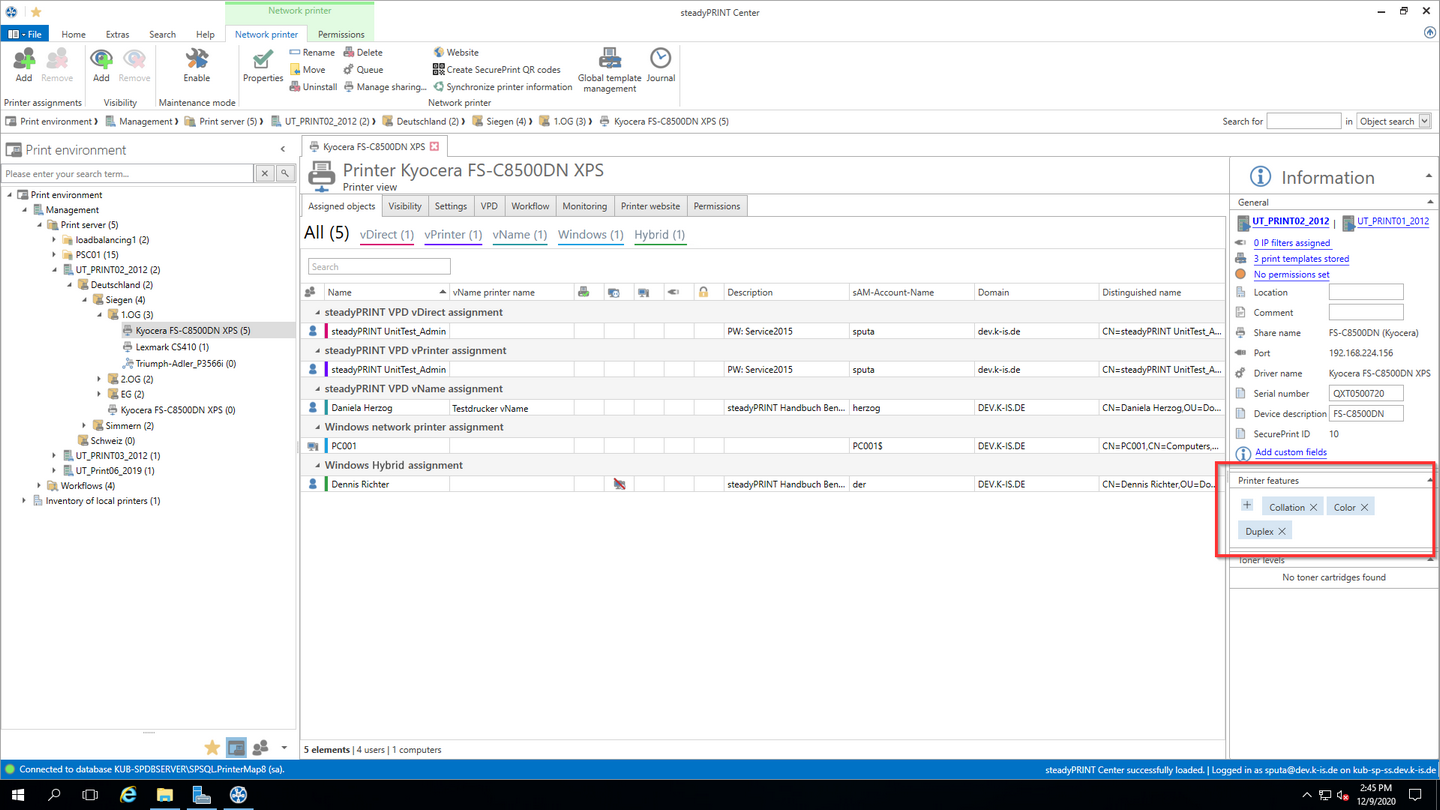Open Settings printer view tab
Image resolution: width=1440 pixels, height=810 pixels.
pos(451,206)
